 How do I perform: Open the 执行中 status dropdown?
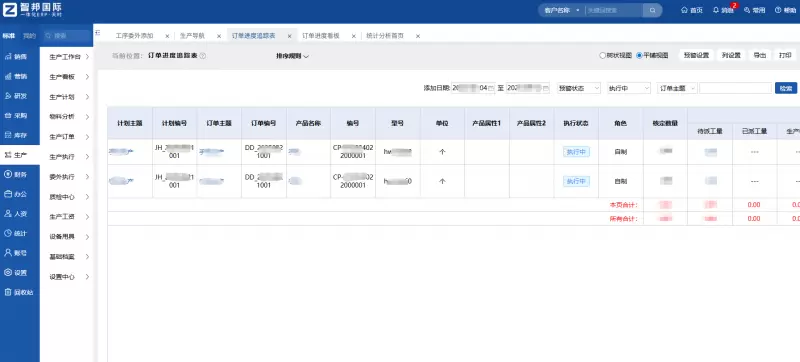point(629,88)
